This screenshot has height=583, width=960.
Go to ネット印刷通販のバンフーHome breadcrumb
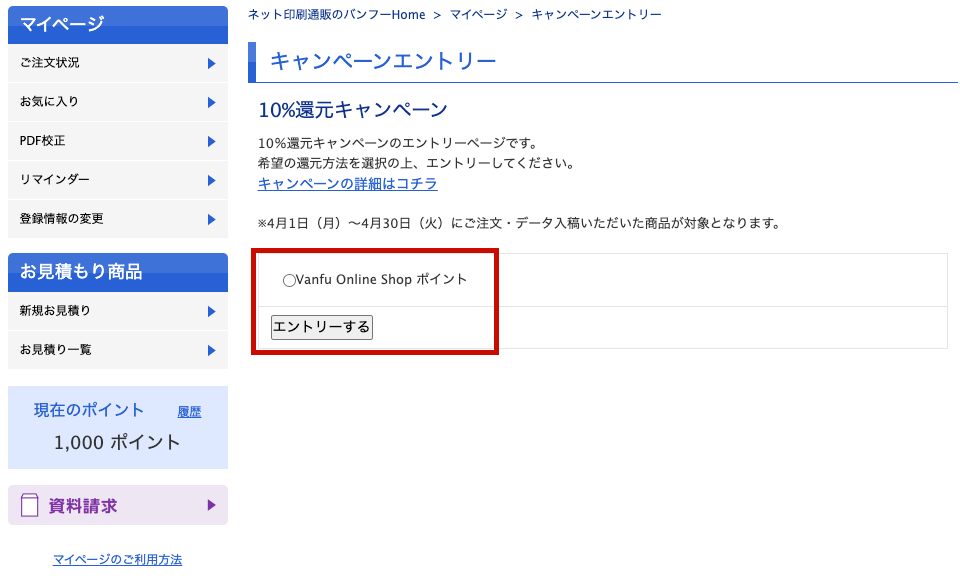pos(336,15)
